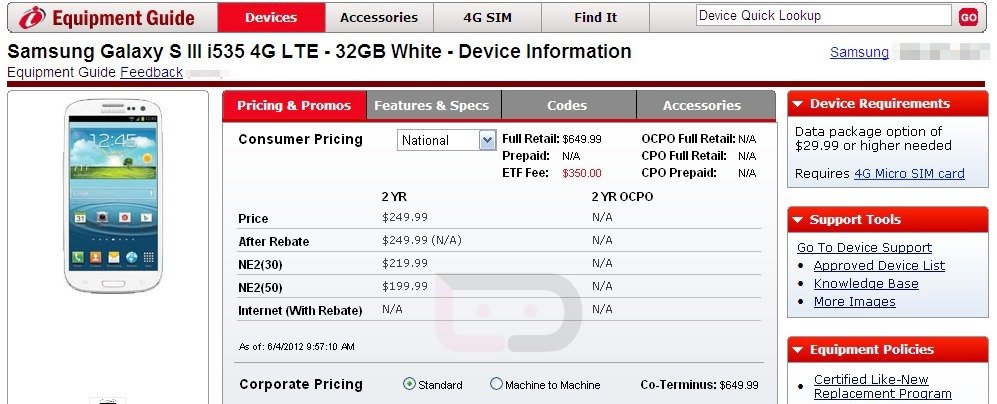Select the Standard corporate pricing option
The width and height of the screenshot is (997, 404).
click(x=409, y=384)
